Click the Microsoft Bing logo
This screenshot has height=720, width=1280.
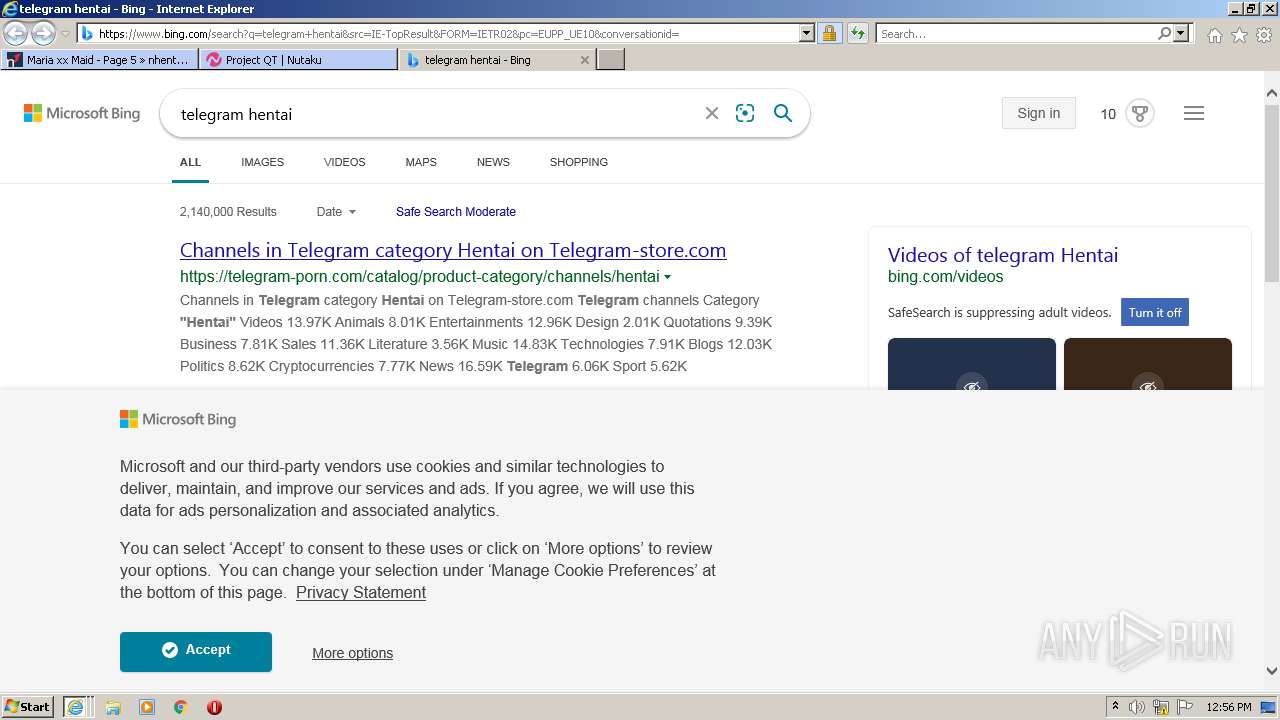click(x=82, y=114)
